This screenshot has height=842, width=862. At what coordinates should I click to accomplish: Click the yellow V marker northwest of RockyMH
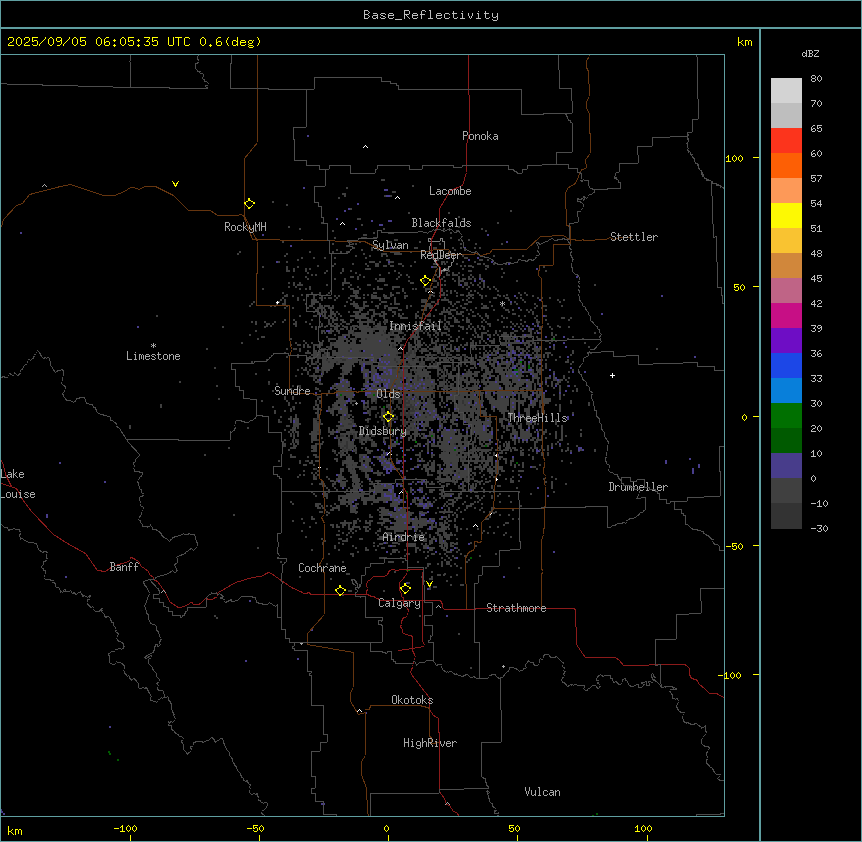click(175, 184)
